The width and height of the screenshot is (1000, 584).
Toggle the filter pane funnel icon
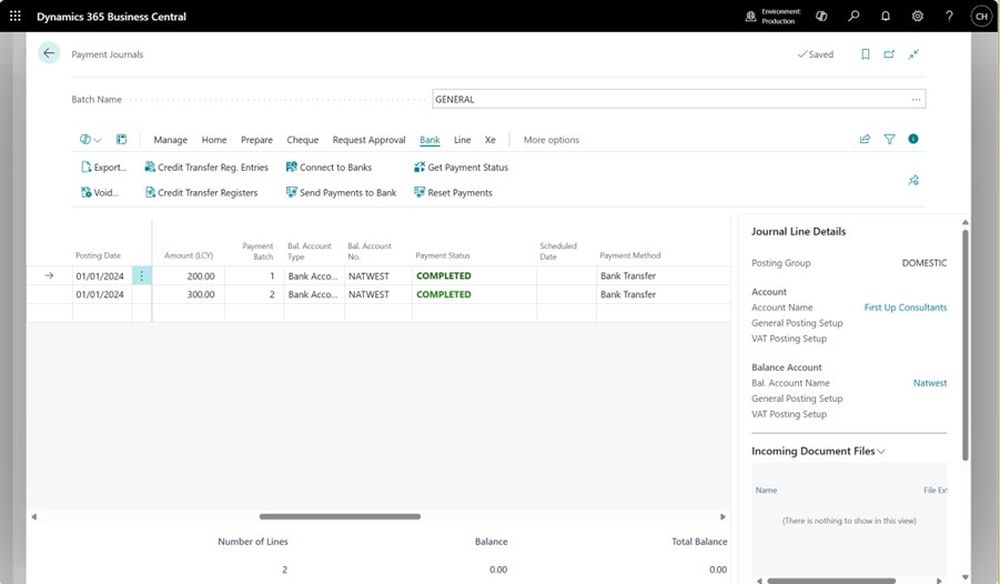(889, 139)
